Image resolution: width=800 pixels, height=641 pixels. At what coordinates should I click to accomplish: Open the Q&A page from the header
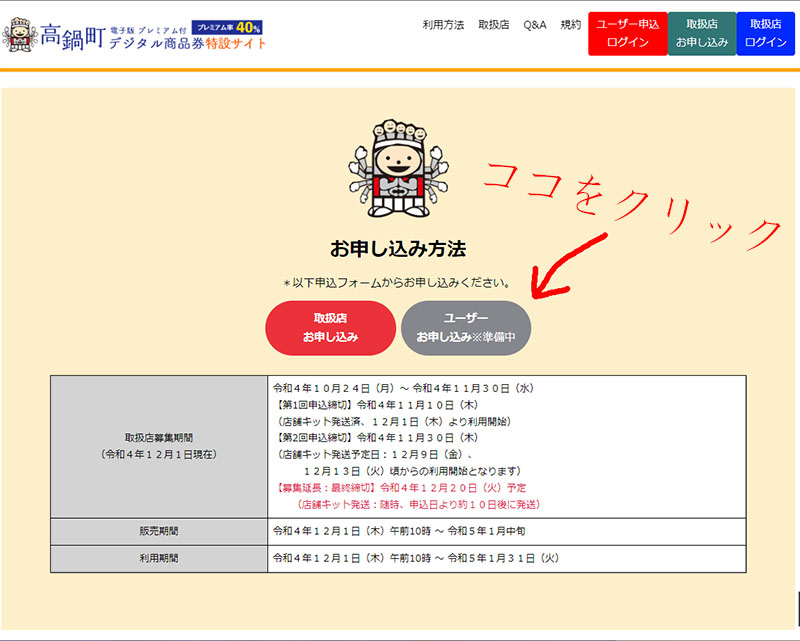point(535,25)
